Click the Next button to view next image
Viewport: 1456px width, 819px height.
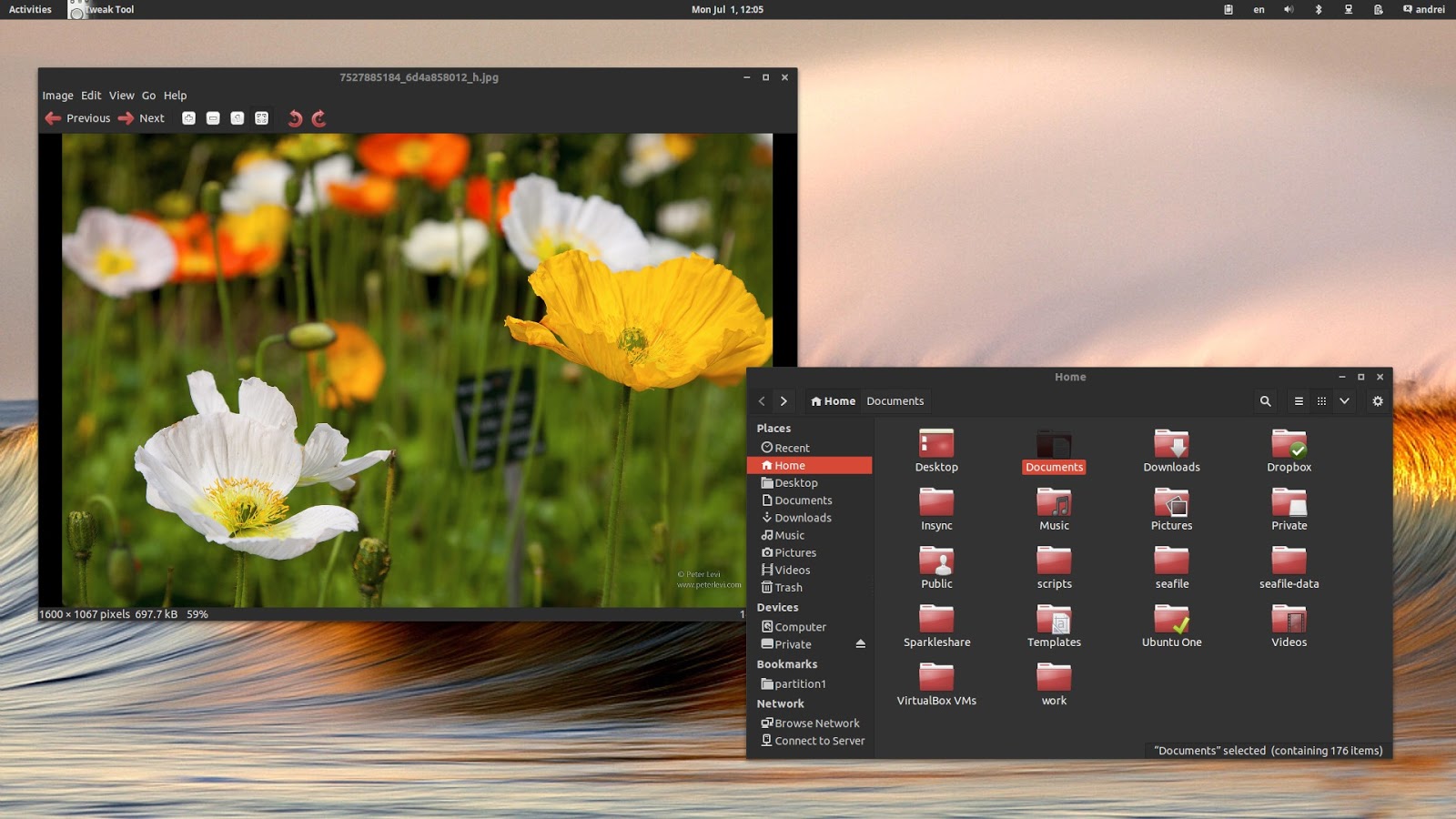pyautogui.click(x=144, y=117)
